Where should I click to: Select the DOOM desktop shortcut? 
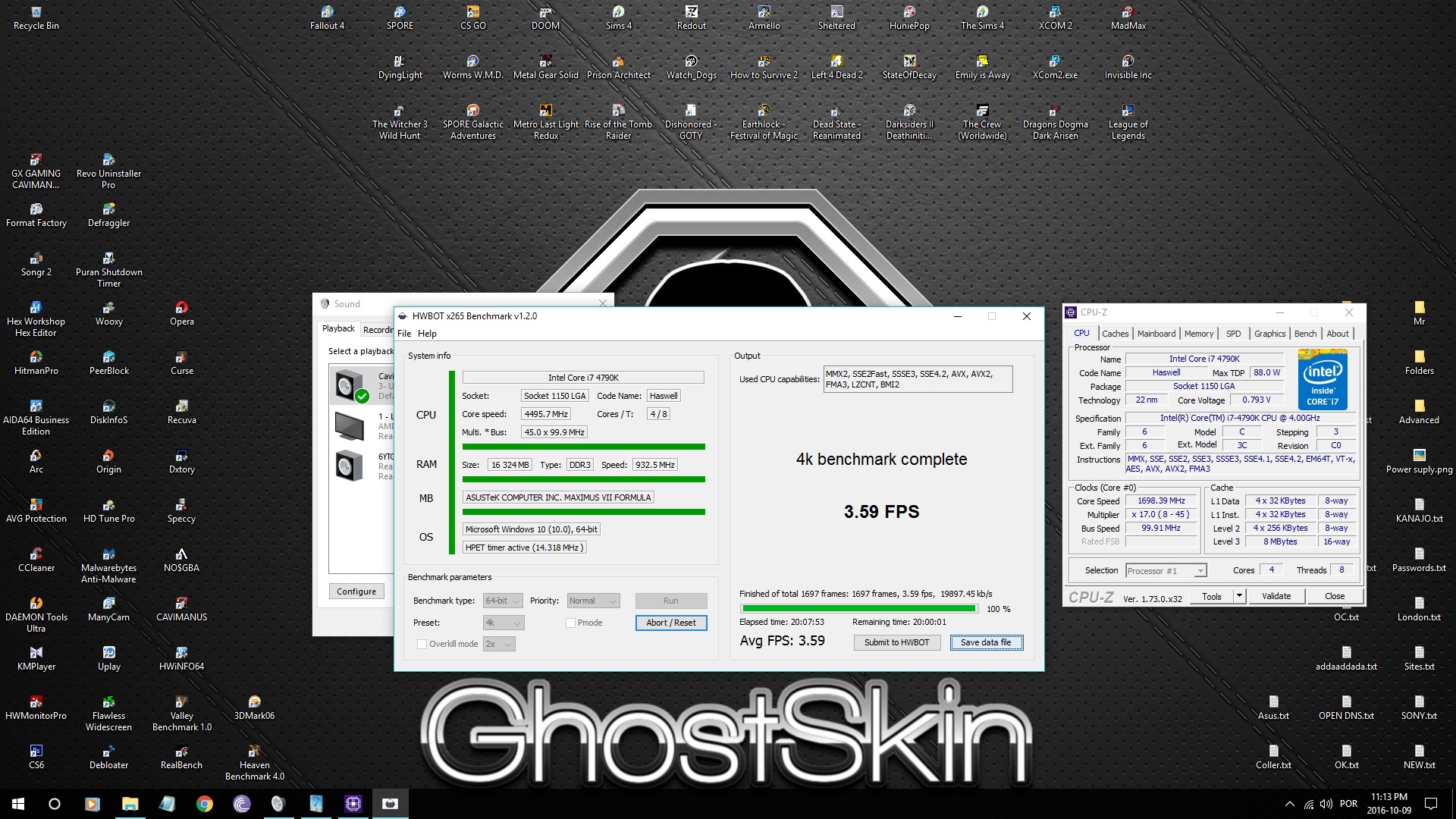[x=545, y=17]
